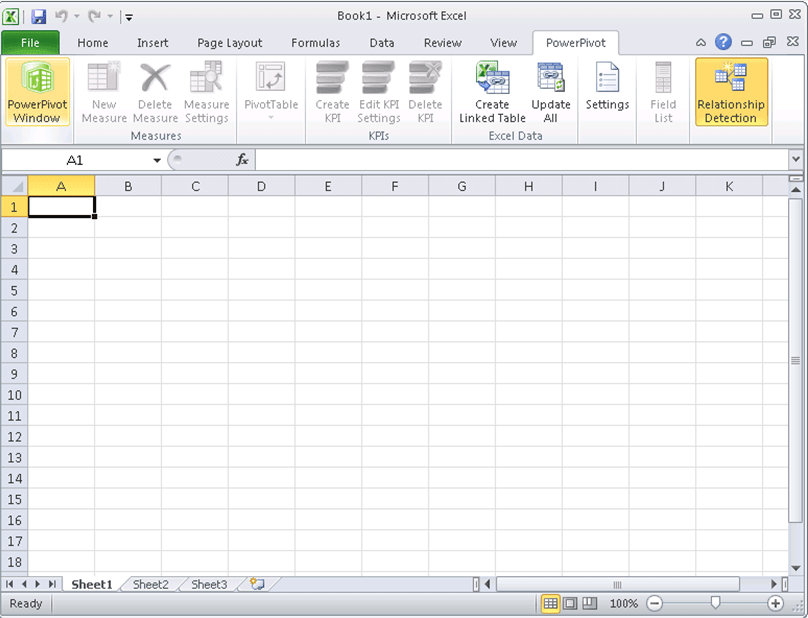The height and width of the screenshot is (618, 808).
Task: Click Create Linked Table icon
Action: (x=492, y=92)
